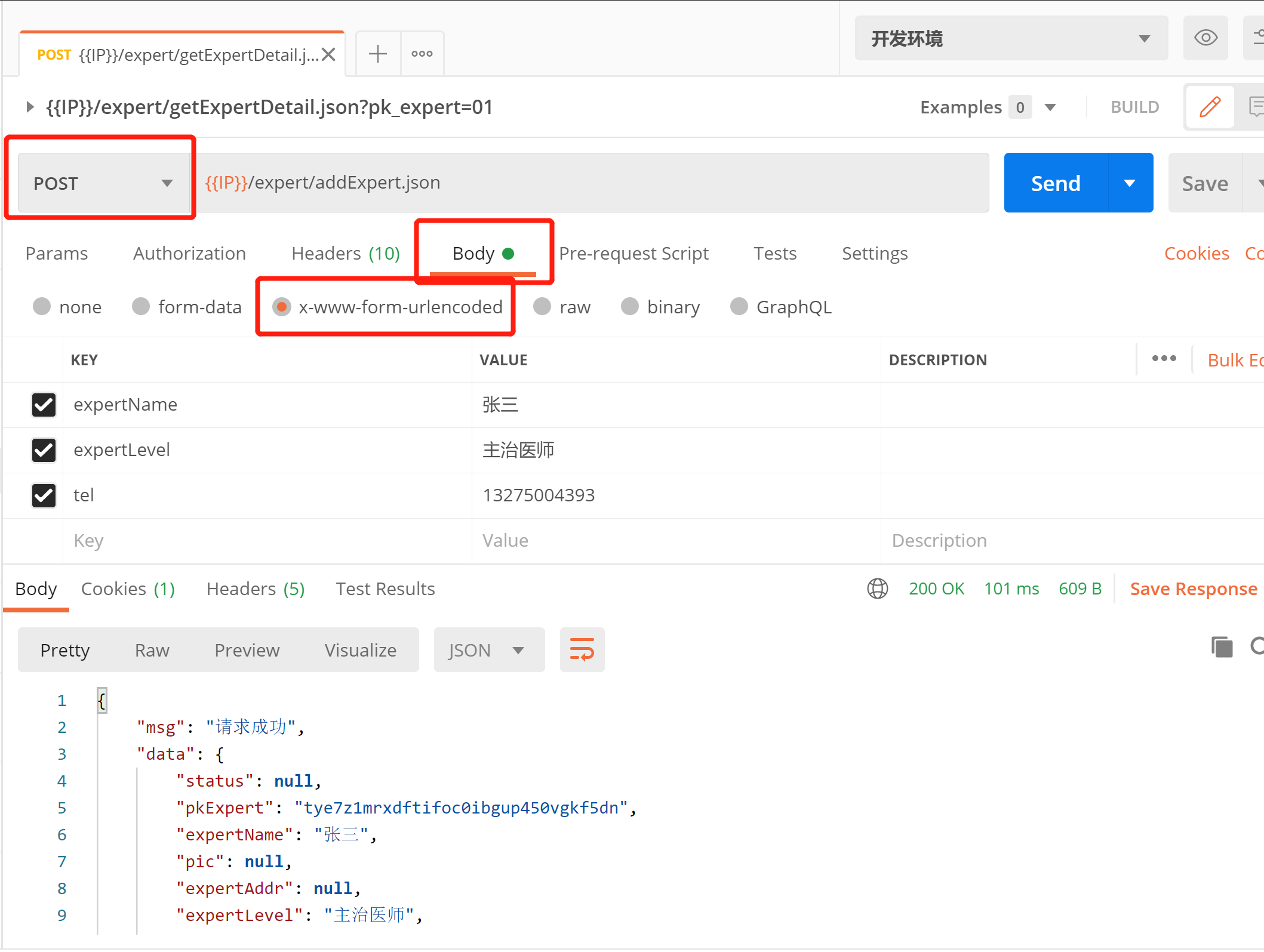Open tab options three-dots icon

click(x=422, y=54)
